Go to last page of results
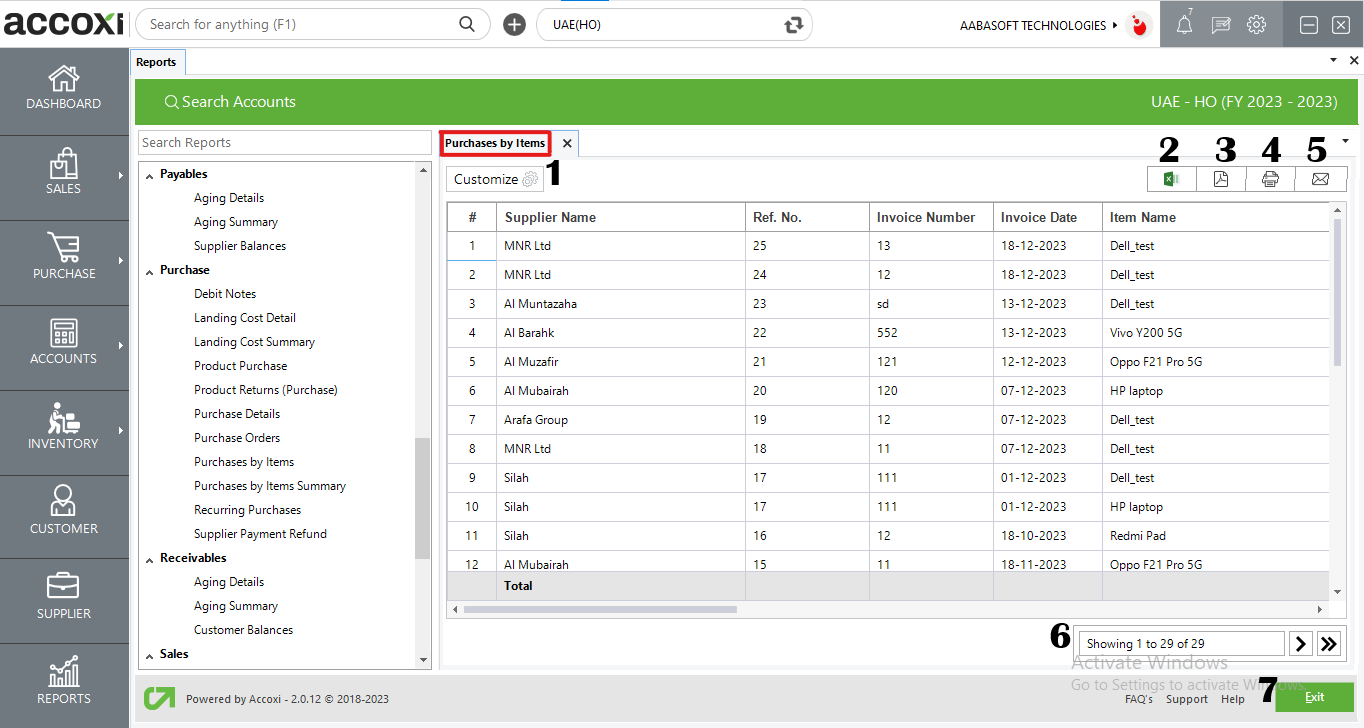 [1329, 644]
